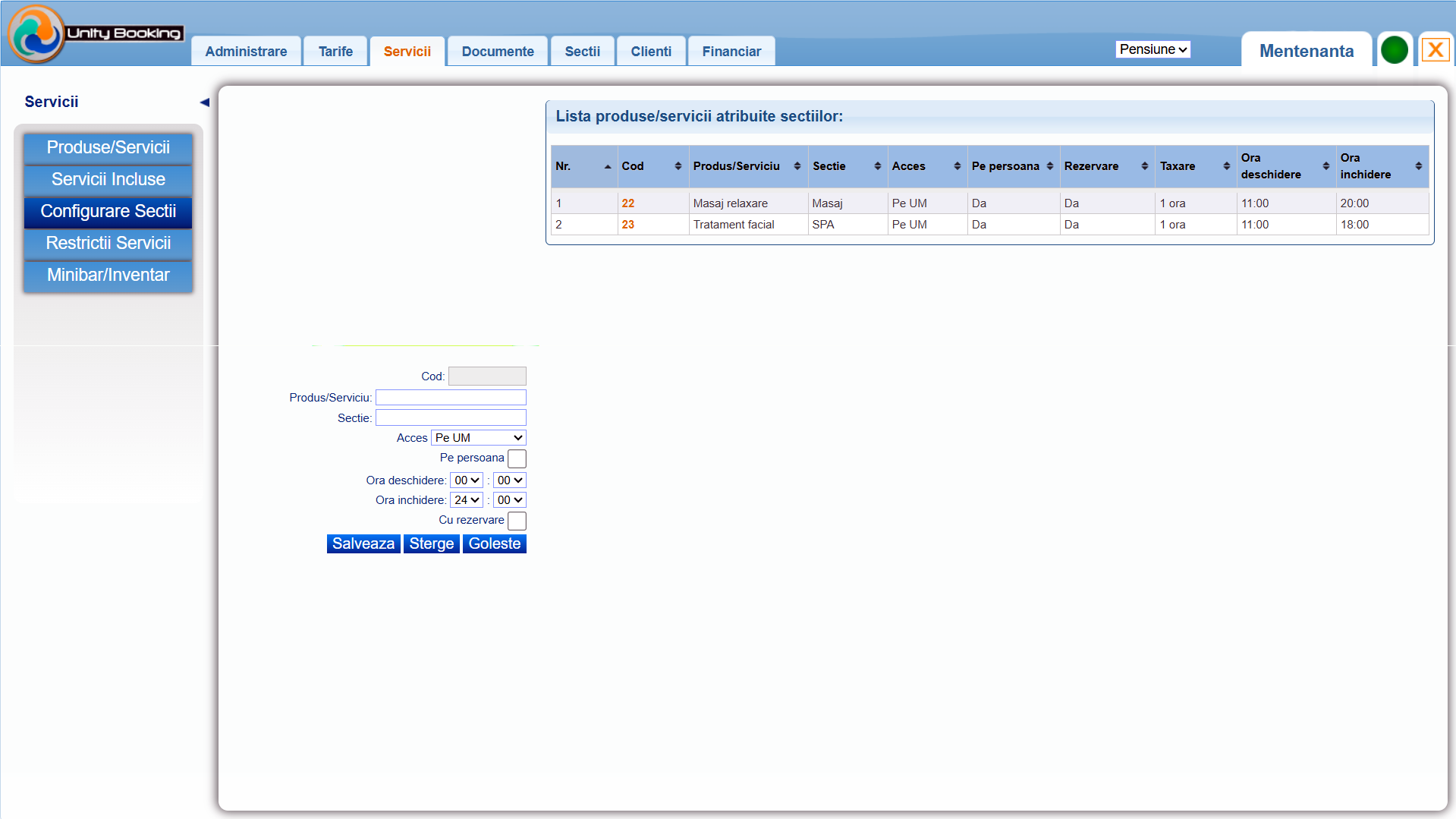Image resolution: width=1456 pixels, height=819 pixels.
Task: Sort table by Nr. column arrow
Action: pos(607,166)
